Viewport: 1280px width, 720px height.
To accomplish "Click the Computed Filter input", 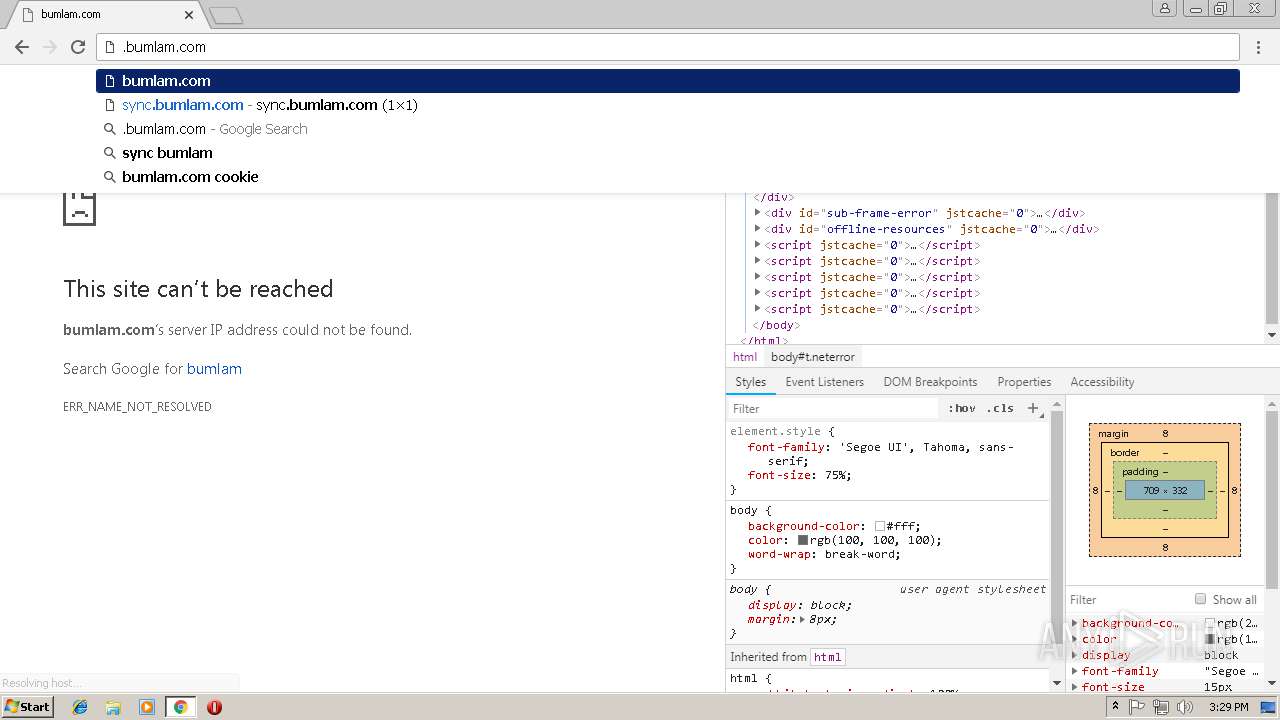I will tap(1128, 599).
